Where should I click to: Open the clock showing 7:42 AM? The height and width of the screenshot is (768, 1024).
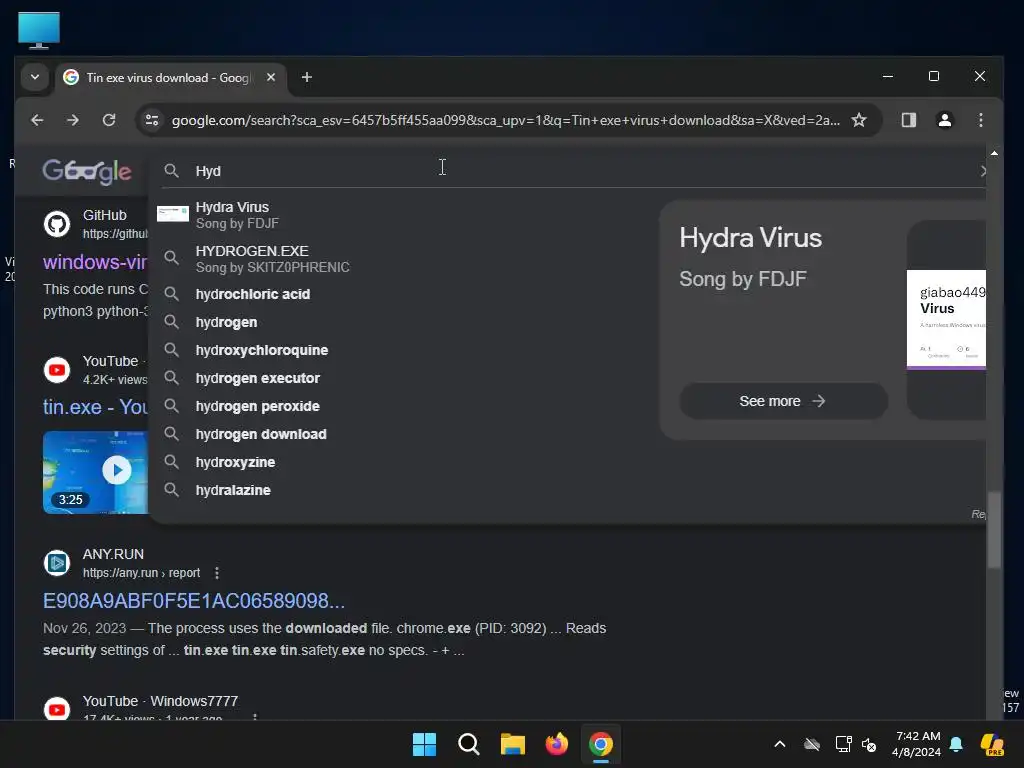917,744
